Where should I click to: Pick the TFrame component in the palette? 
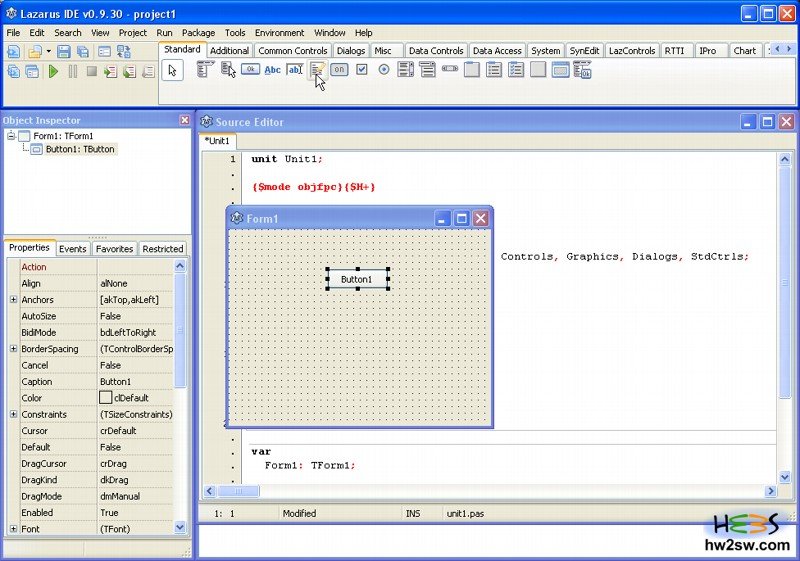(560, 69)
